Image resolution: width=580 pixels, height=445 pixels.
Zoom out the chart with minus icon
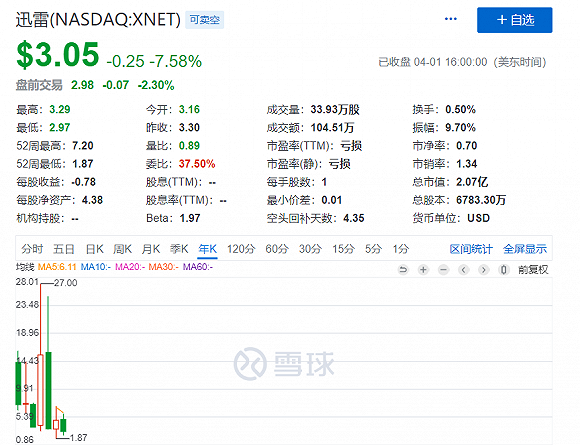444,270
